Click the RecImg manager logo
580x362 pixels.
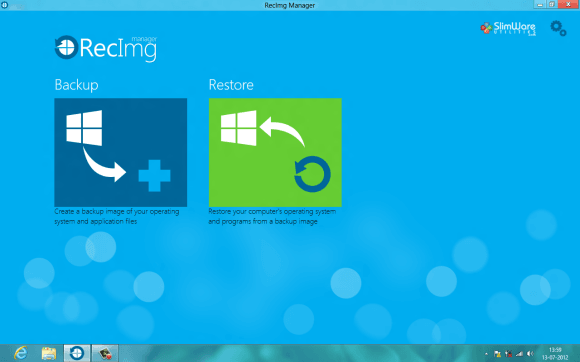coord(106,48)
